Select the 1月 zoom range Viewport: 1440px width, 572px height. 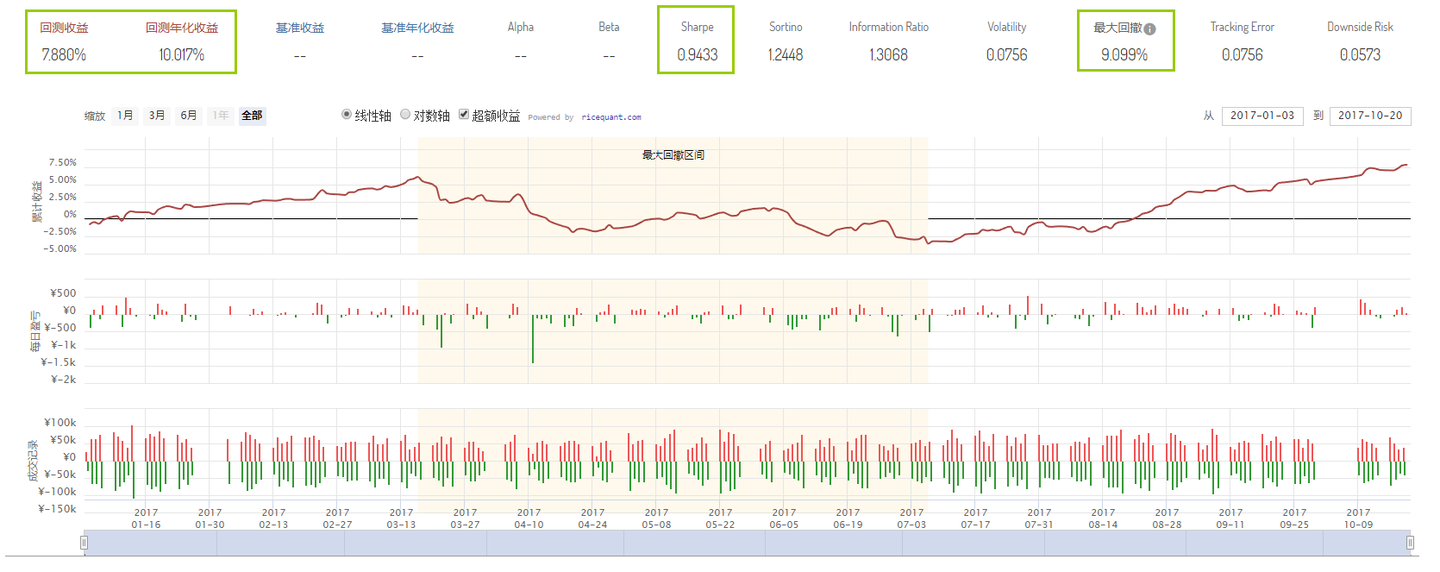[x=125, y=116]
